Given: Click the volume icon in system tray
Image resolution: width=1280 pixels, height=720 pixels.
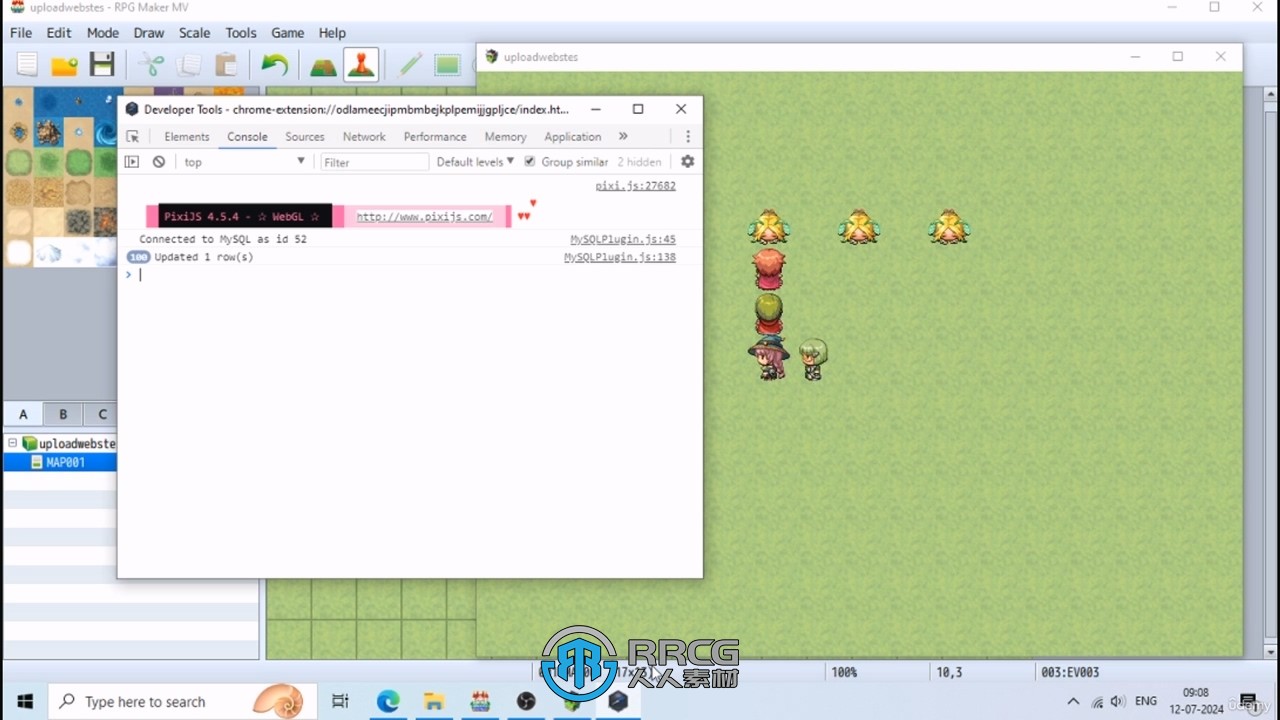Looking at the screenshot, I should (1118, 701).
